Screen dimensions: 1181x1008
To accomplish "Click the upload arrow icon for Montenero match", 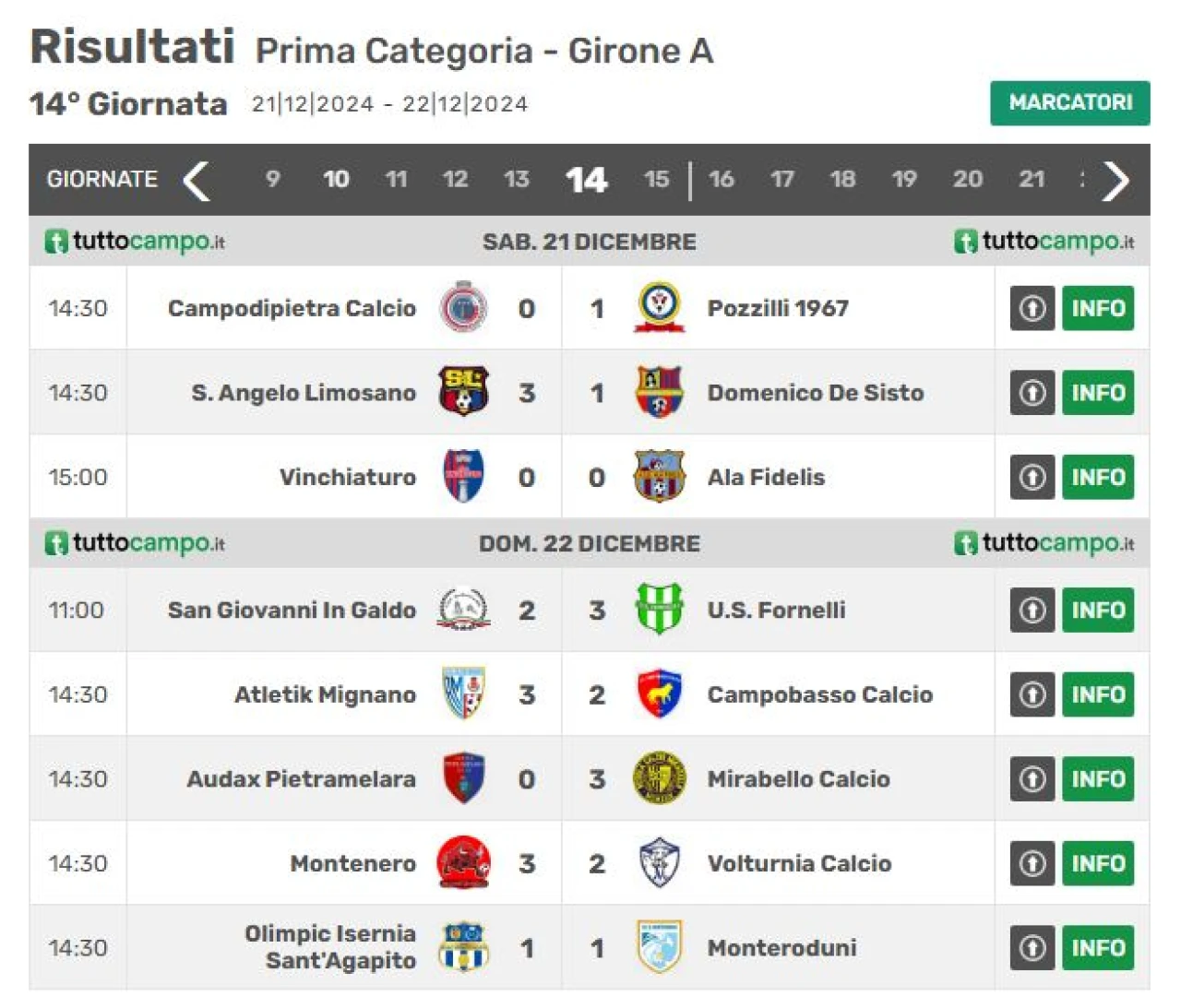I will [1032, 863].
